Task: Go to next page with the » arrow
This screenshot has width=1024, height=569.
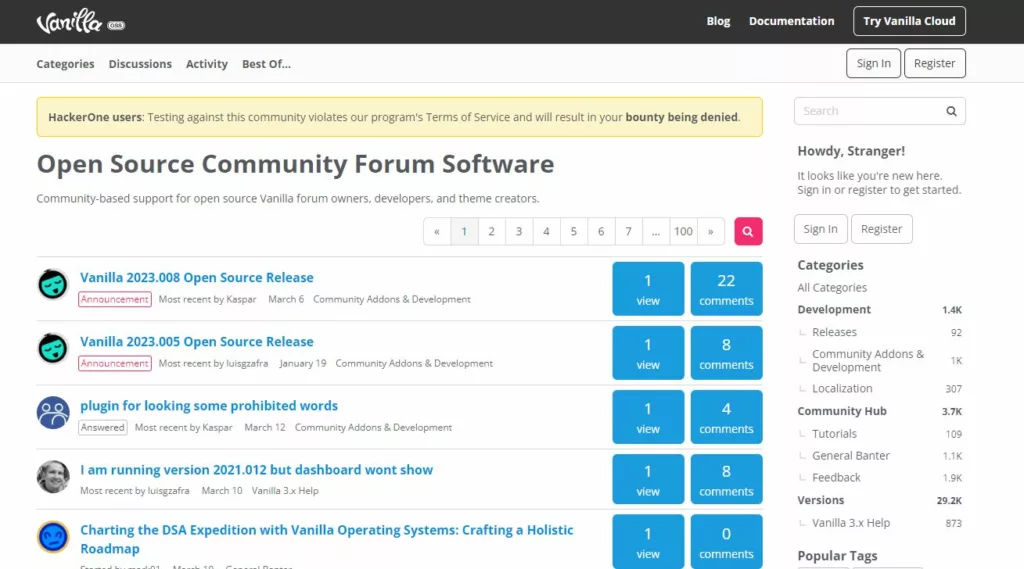Action: pyautogui.click(x=711, y=231)
